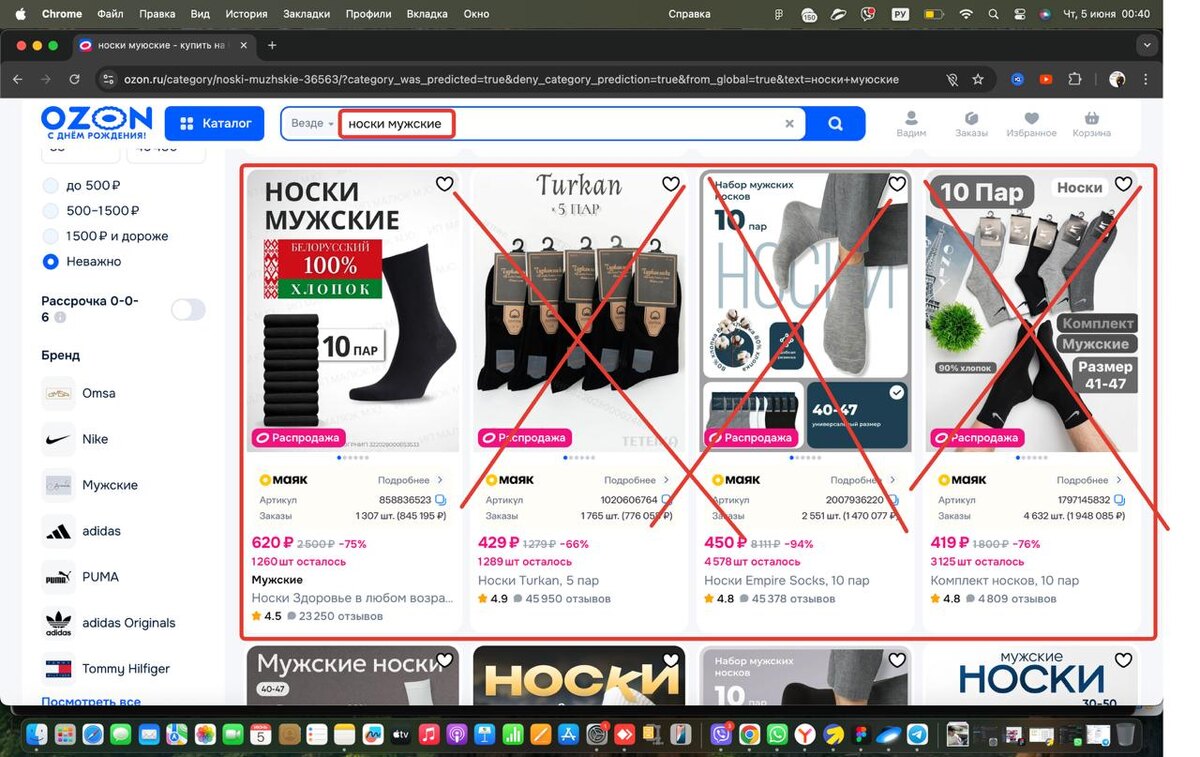Open the Chrome three-dot menu

click(x=1146, y=79)
